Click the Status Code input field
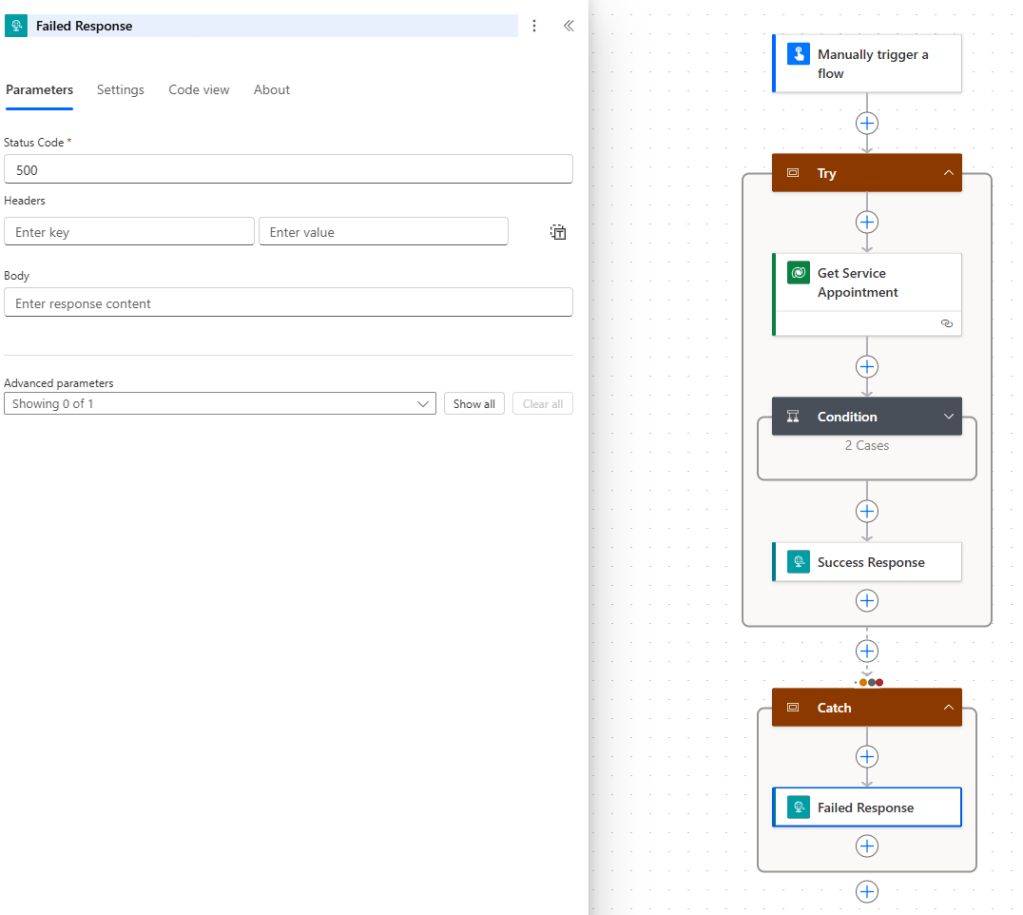Screen dimensions: 1023x915 click(x=288, y=170)
